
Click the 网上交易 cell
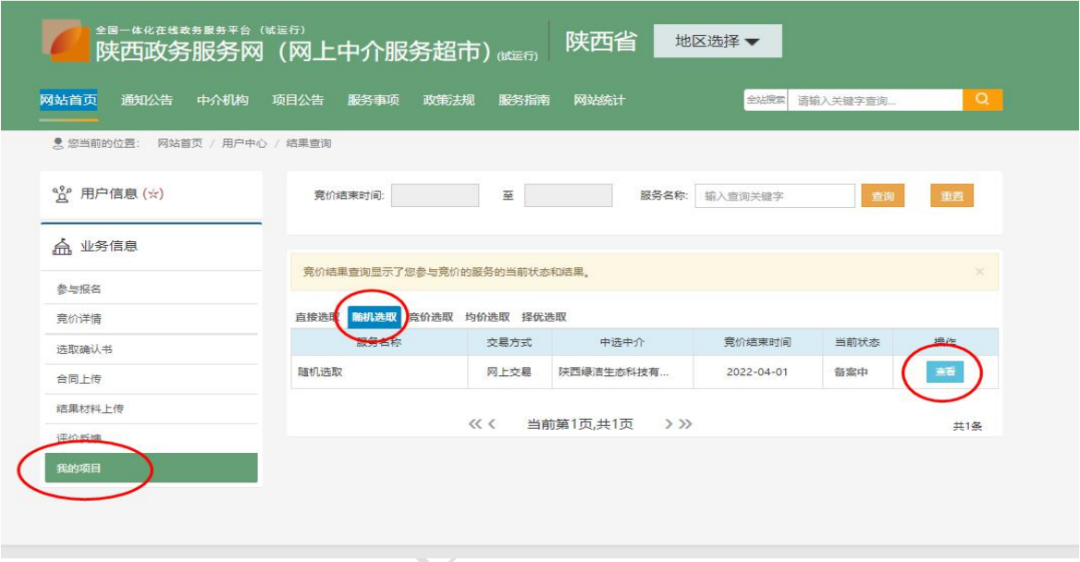510,372
